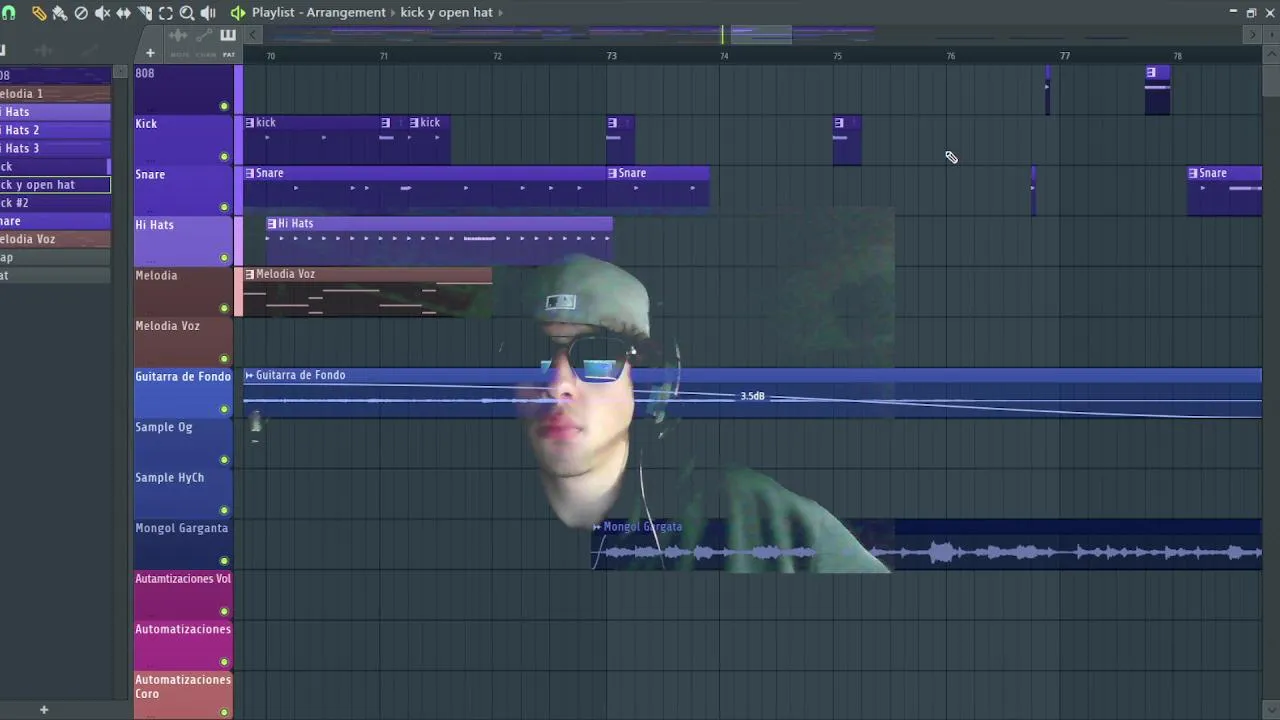This screenshot has width=1280, height=720.
Task: Select the Automatizaciones Coro track header
Action: pos(183,696)
